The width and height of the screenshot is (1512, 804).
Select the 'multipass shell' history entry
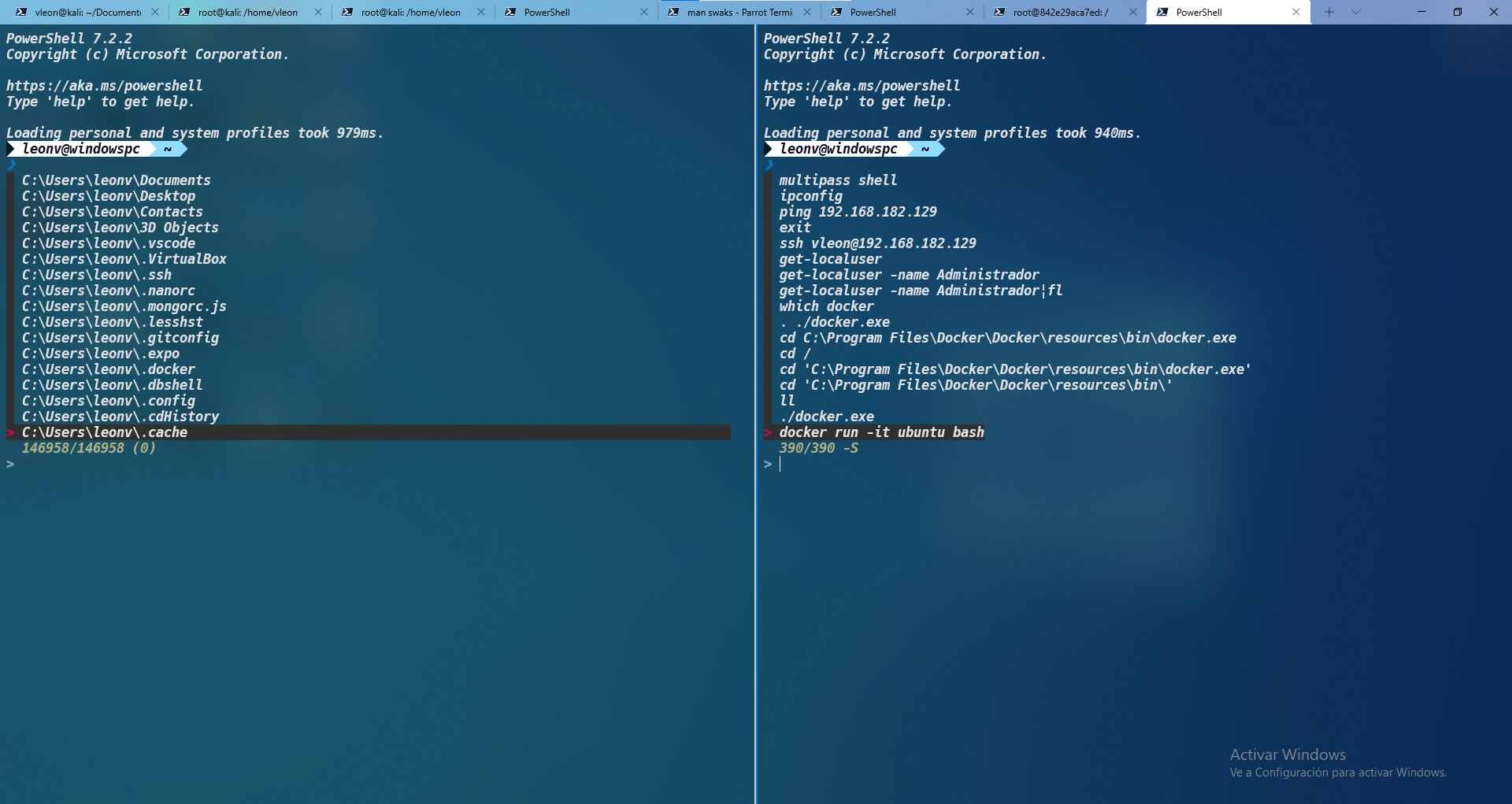coord(838,180)
